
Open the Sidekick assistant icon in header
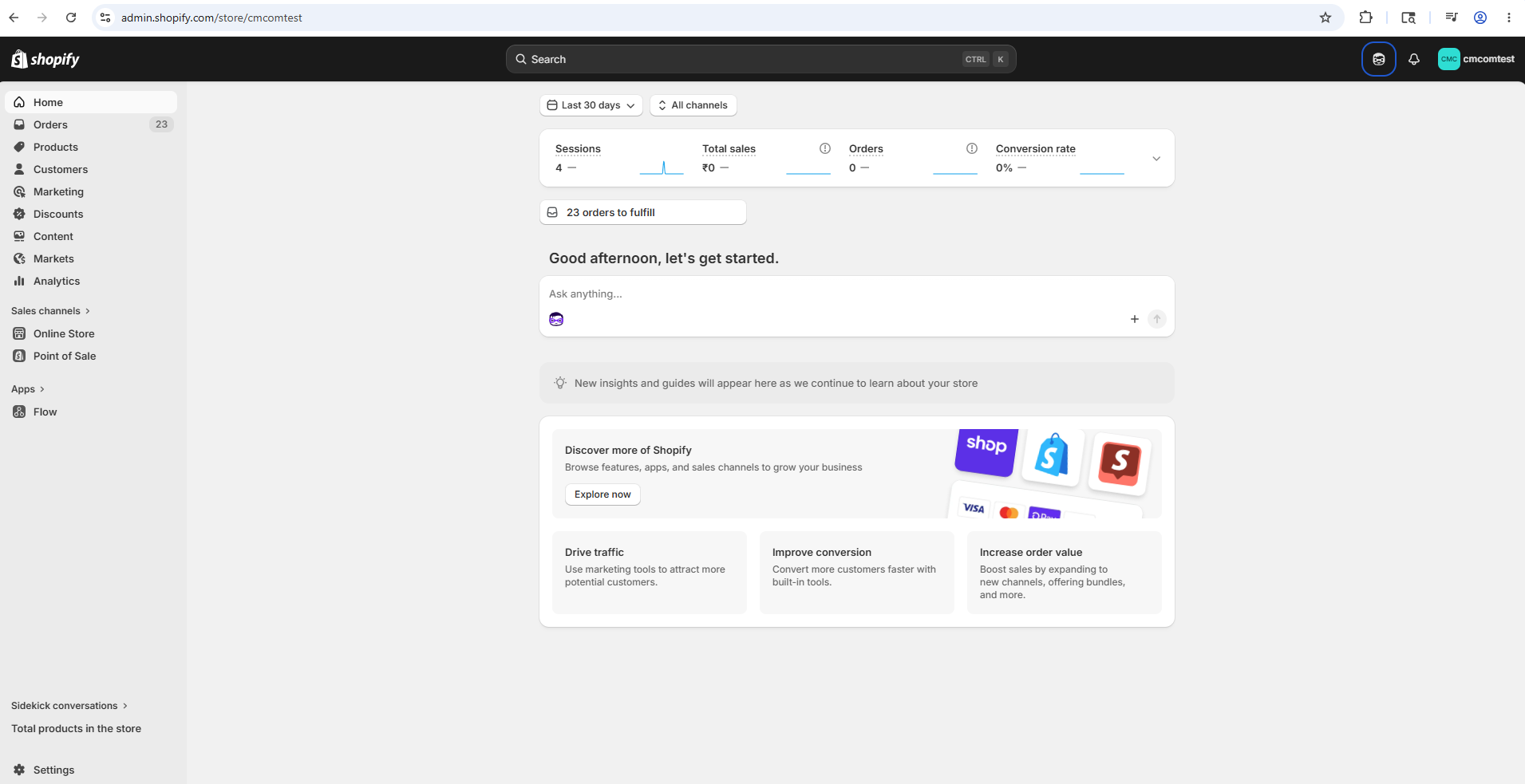tap(1378, 59)
